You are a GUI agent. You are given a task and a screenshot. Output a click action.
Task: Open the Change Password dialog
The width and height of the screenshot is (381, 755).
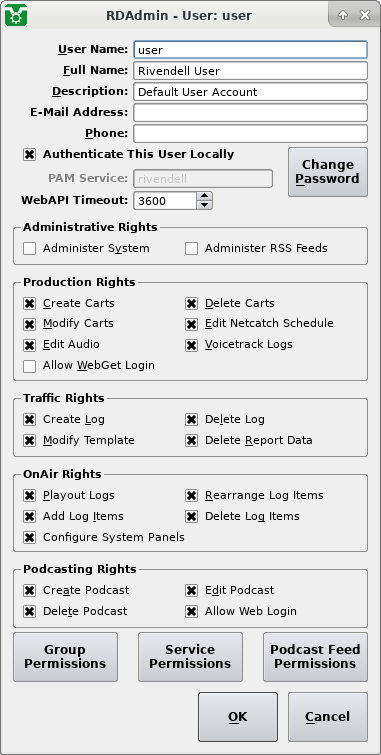pos(328,172)
